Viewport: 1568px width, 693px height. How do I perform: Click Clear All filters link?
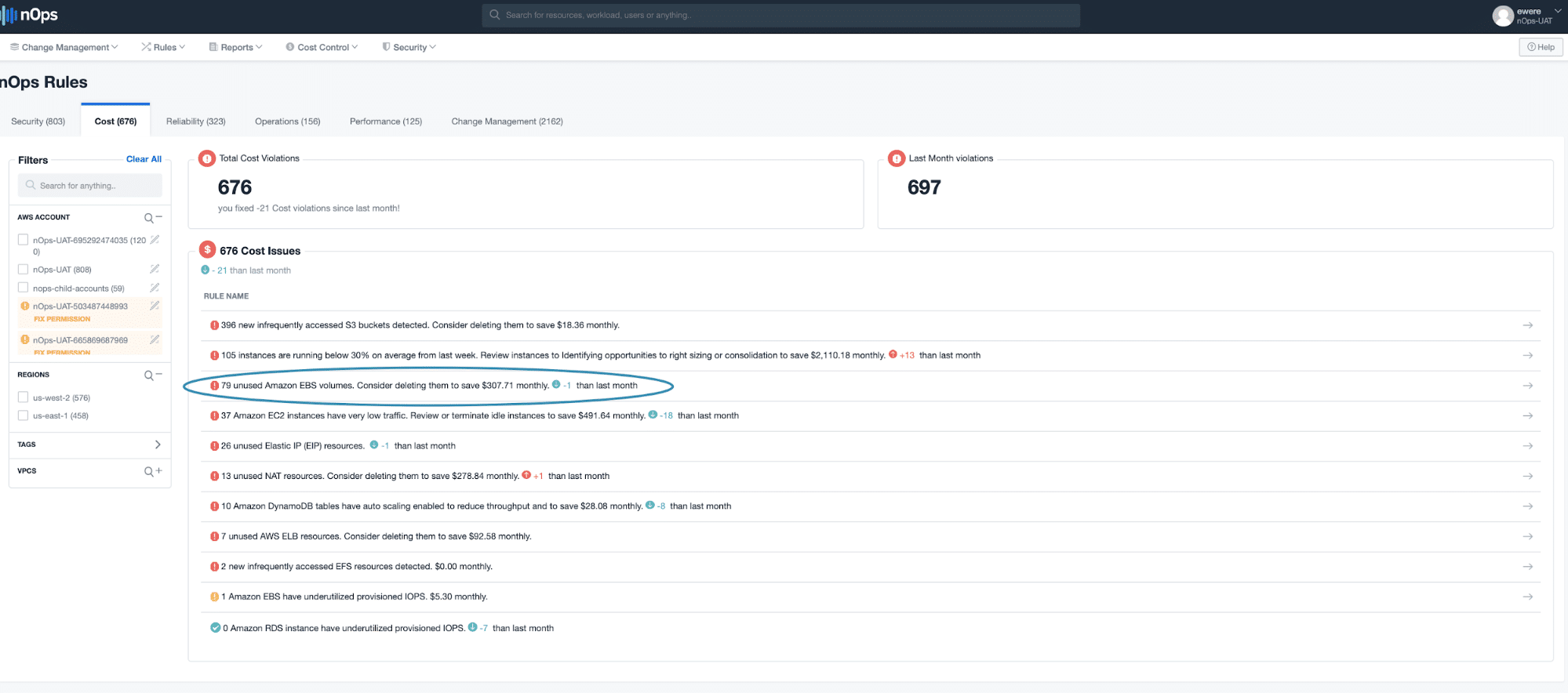pyautogui.click(x=144, y=159)
